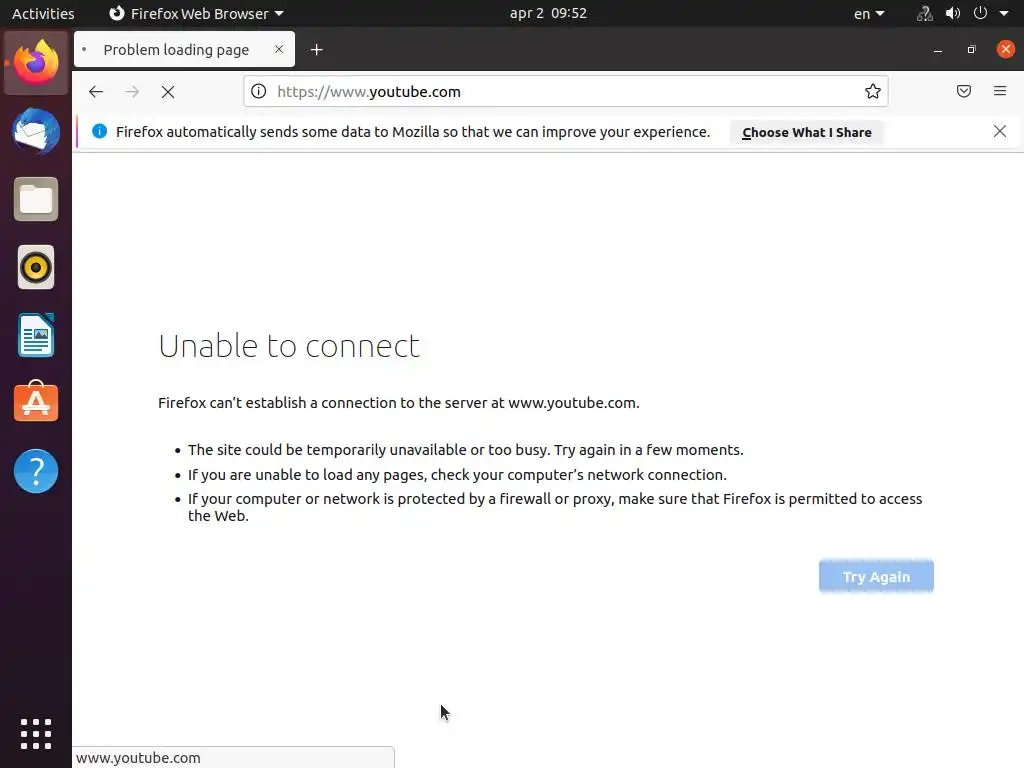The width and height of the screenshot is (1024, 768).
Task: Click the URL address field
Action: tap(566, 91)
